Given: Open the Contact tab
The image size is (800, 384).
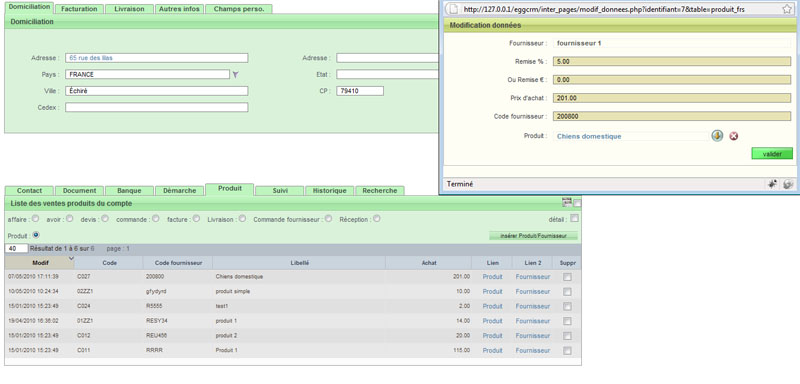Looking at the screenshot, I should [29, 191].
